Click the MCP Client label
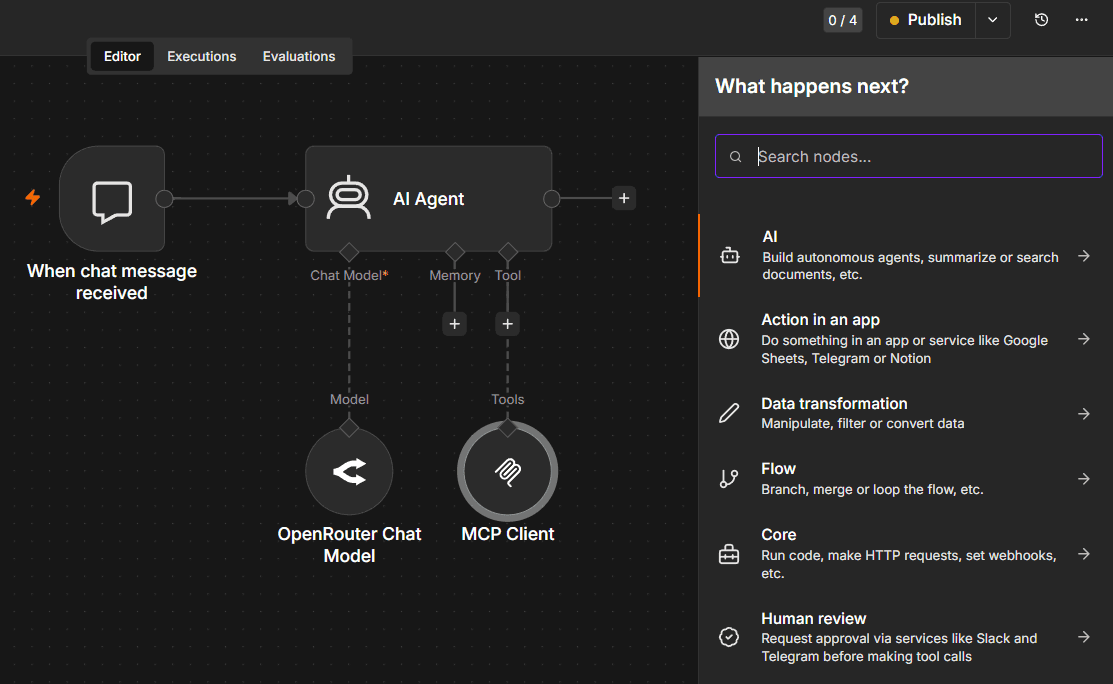 click(508, 534)
